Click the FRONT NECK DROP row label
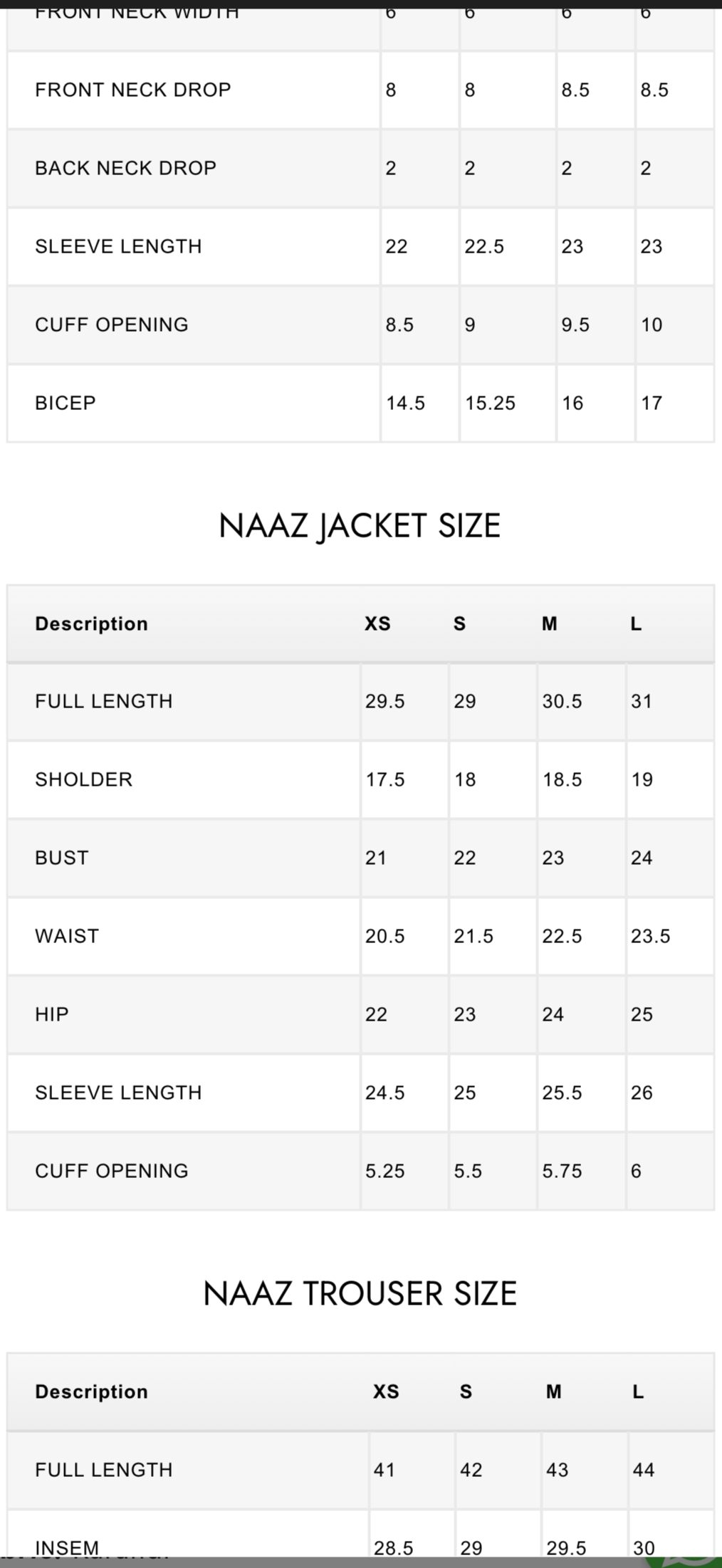This screenshot has height=1568, width=722. [133, 90]
